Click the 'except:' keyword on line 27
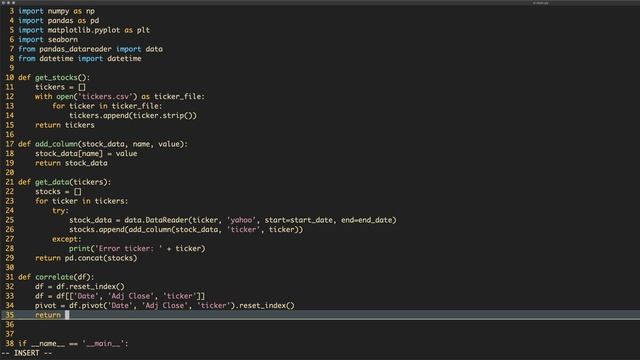The image size is (640, 360). (67, 239)
